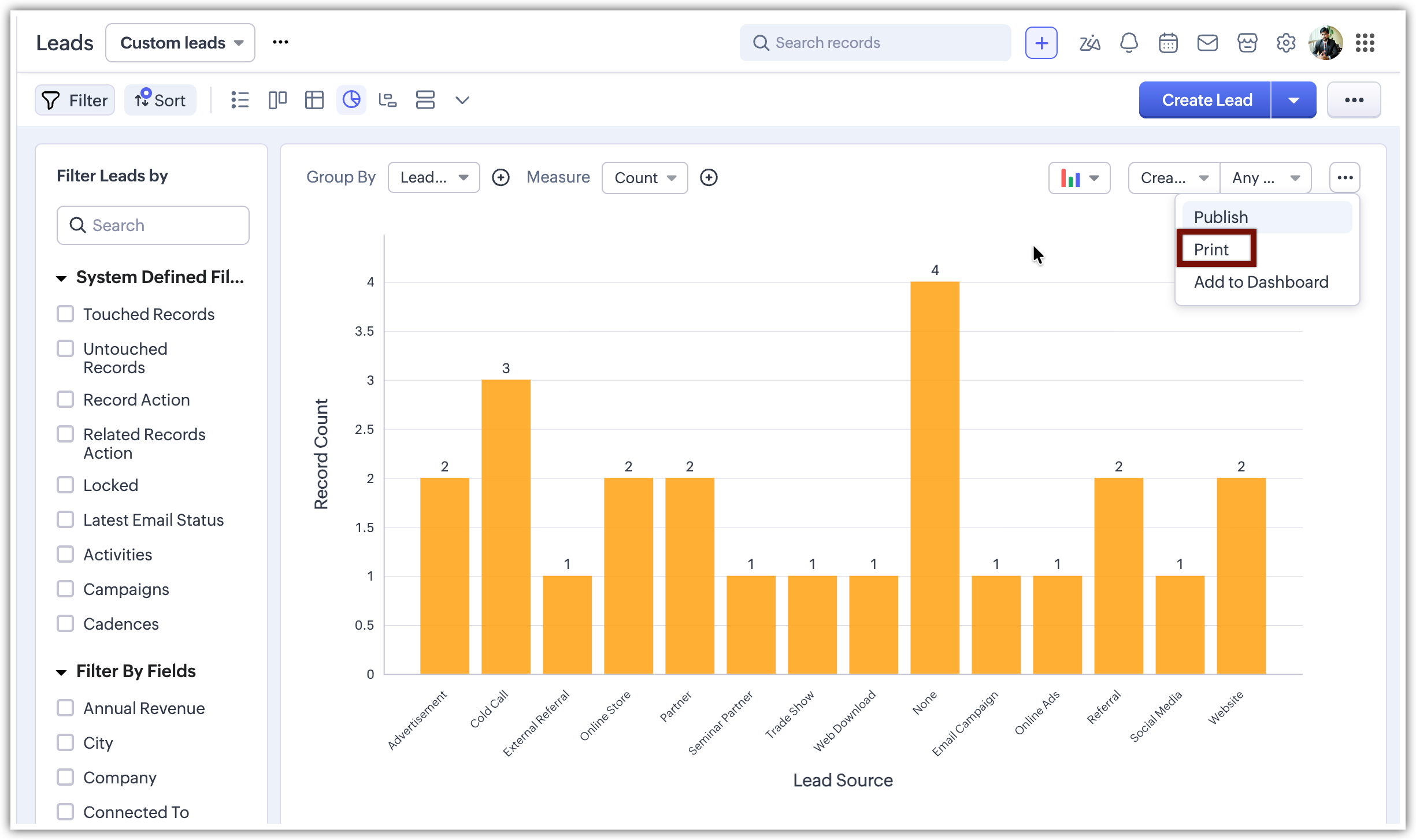
Task: Click the plus icon beside Group By
Action: tap(501, 177)
